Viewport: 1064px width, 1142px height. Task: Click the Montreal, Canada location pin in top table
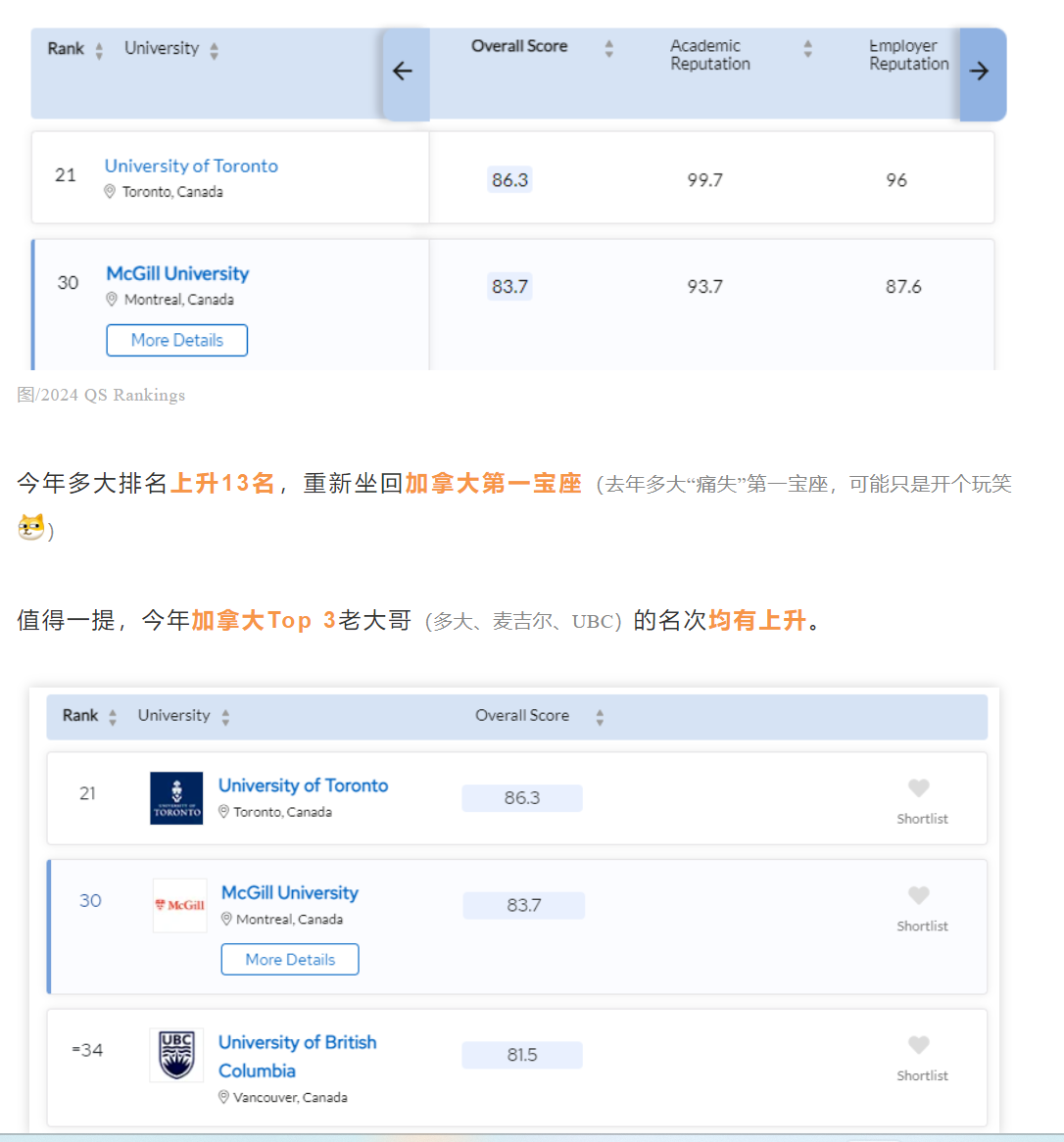pyautogui.click(x=112, y=300)
